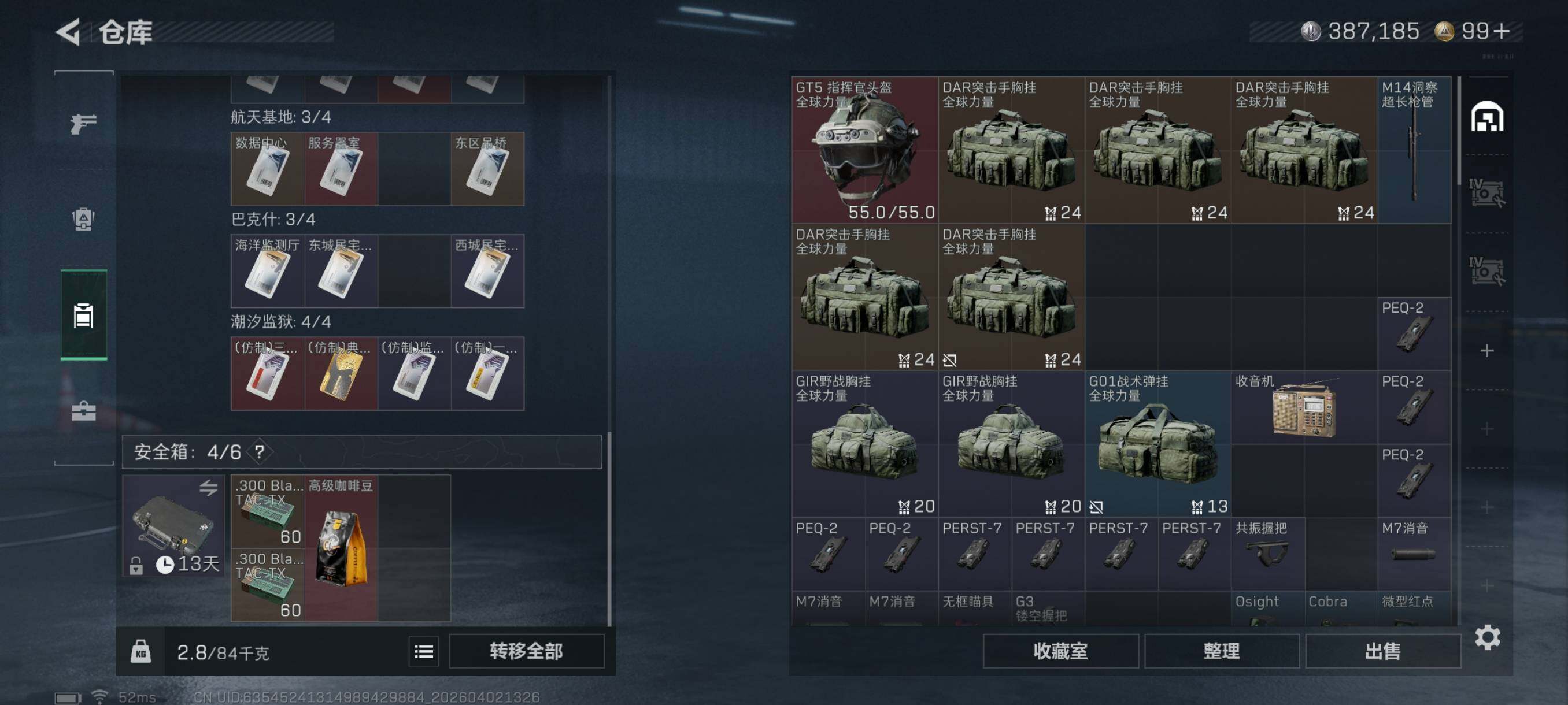The height and width of the screenshot is (705, 1568).
Task: Click the 整理 sort button
Action: click(x=1221, y=651)
